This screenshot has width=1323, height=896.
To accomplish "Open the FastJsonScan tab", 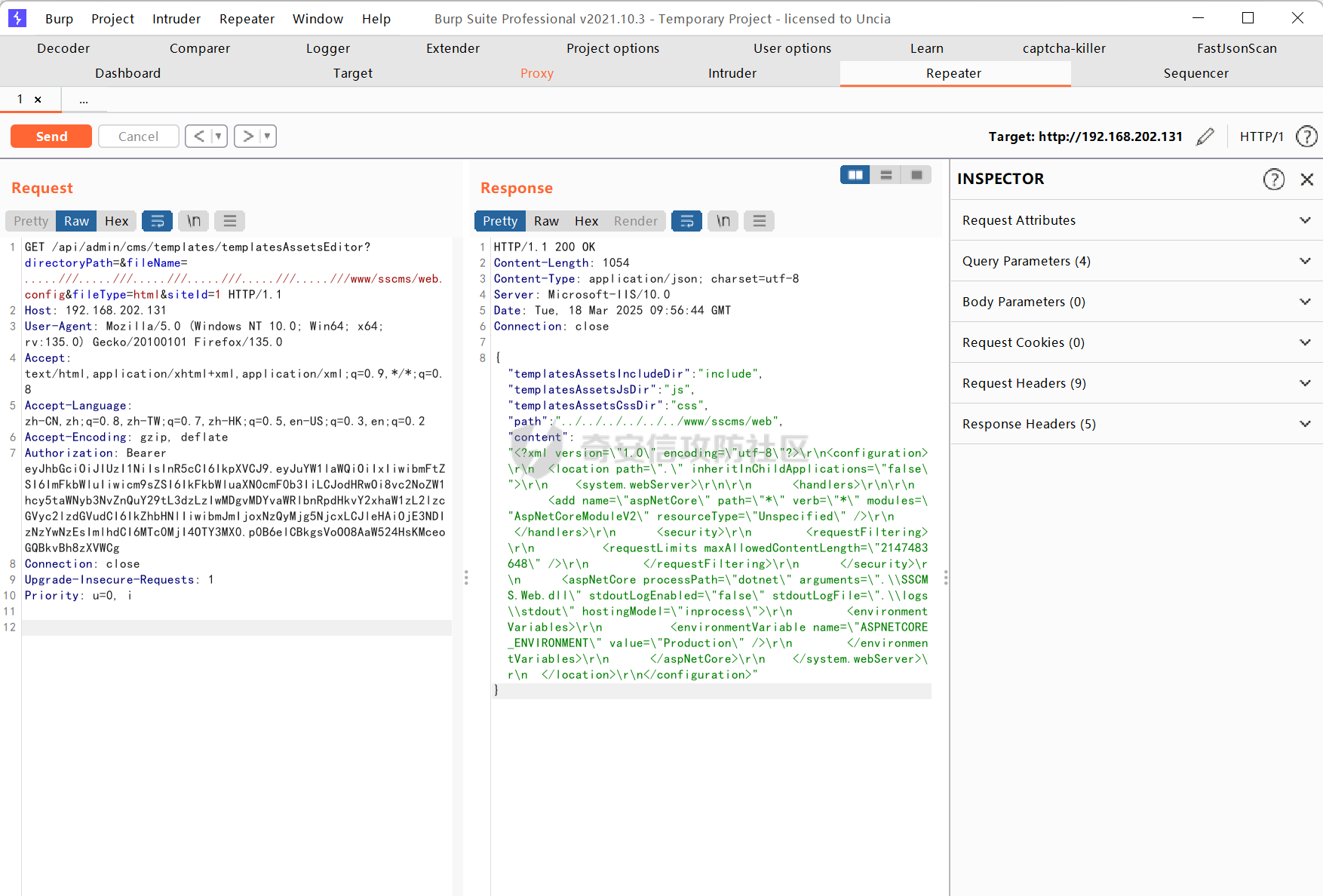I will [1236, 48].
